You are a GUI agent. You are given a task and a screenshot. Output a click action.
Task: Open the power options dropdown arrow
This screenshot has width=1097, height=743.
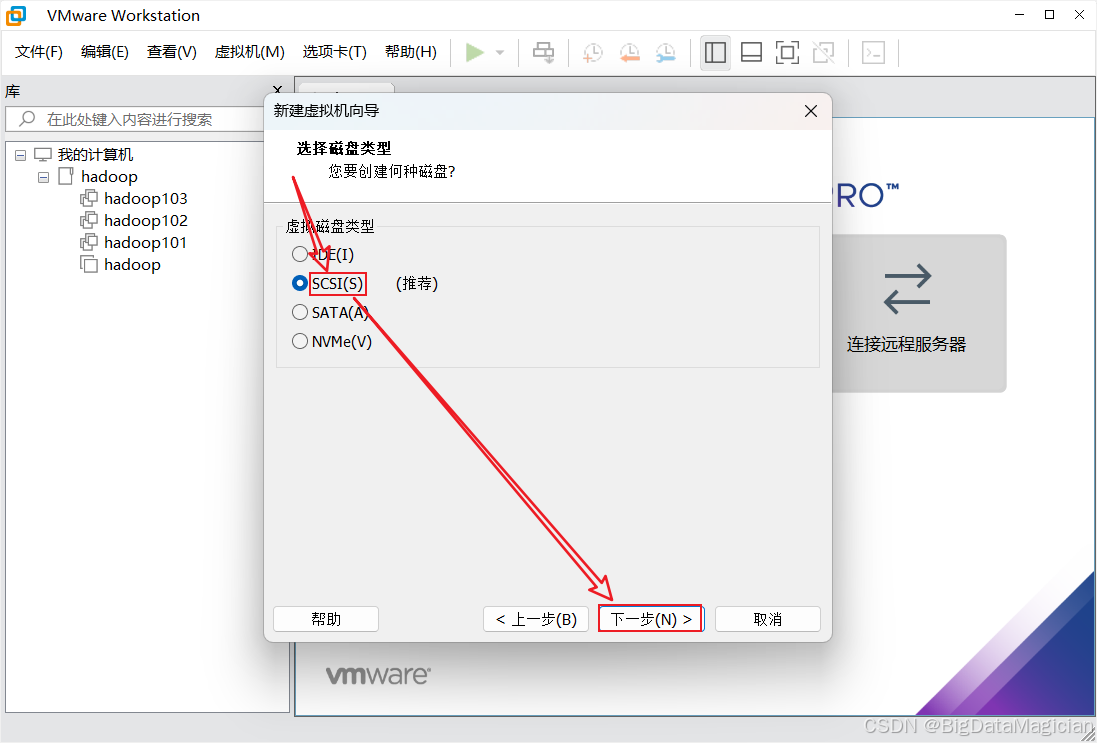(500, 52)
